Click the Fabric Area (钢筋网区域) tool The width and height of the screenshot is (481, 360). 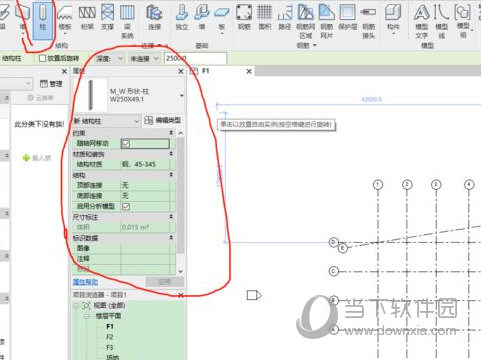coord(306,21)
